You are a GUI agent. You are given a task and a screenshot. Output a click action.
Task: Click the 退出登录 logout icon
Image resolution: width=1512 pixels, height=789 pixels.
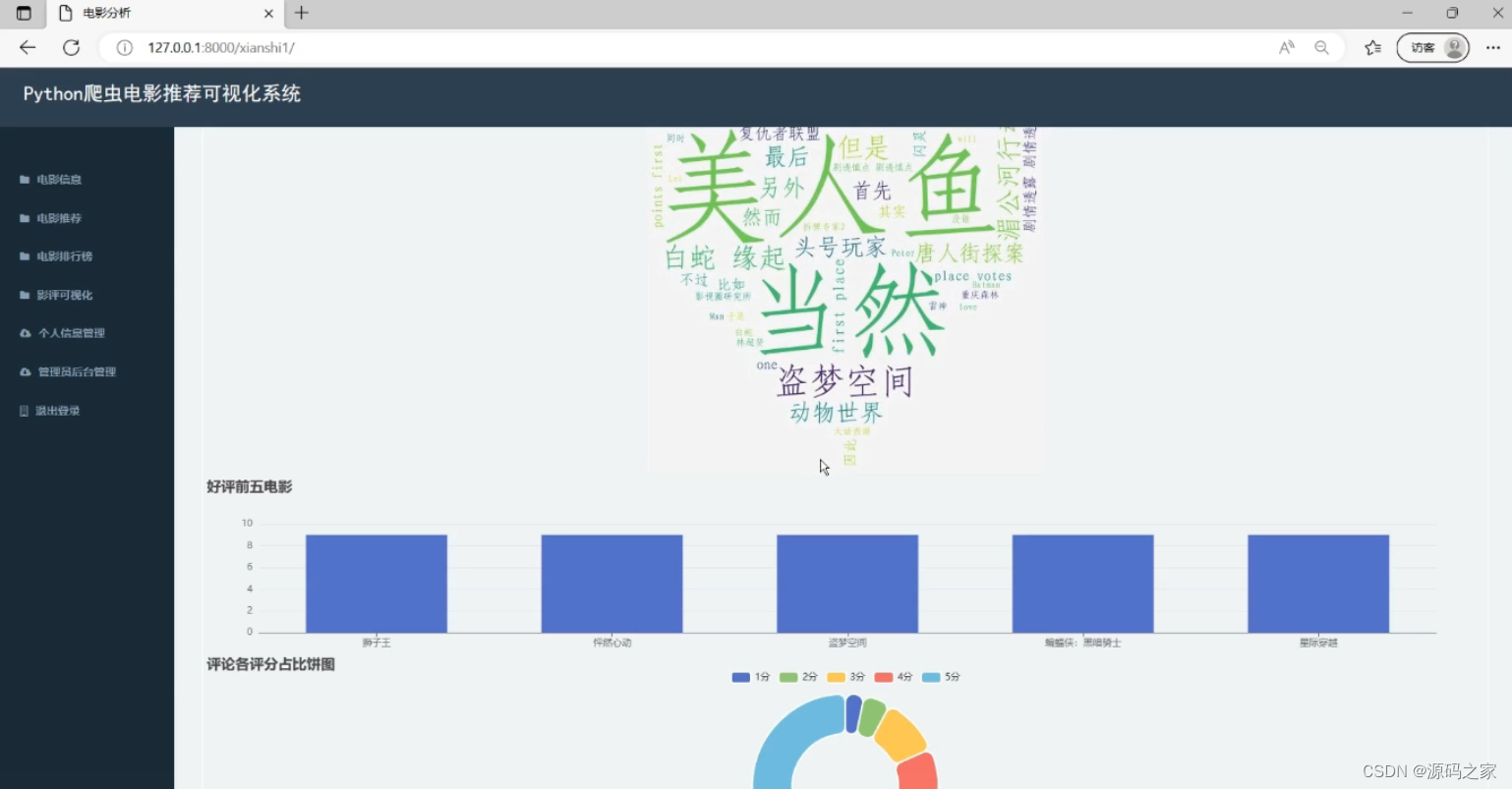pos(24,410)
